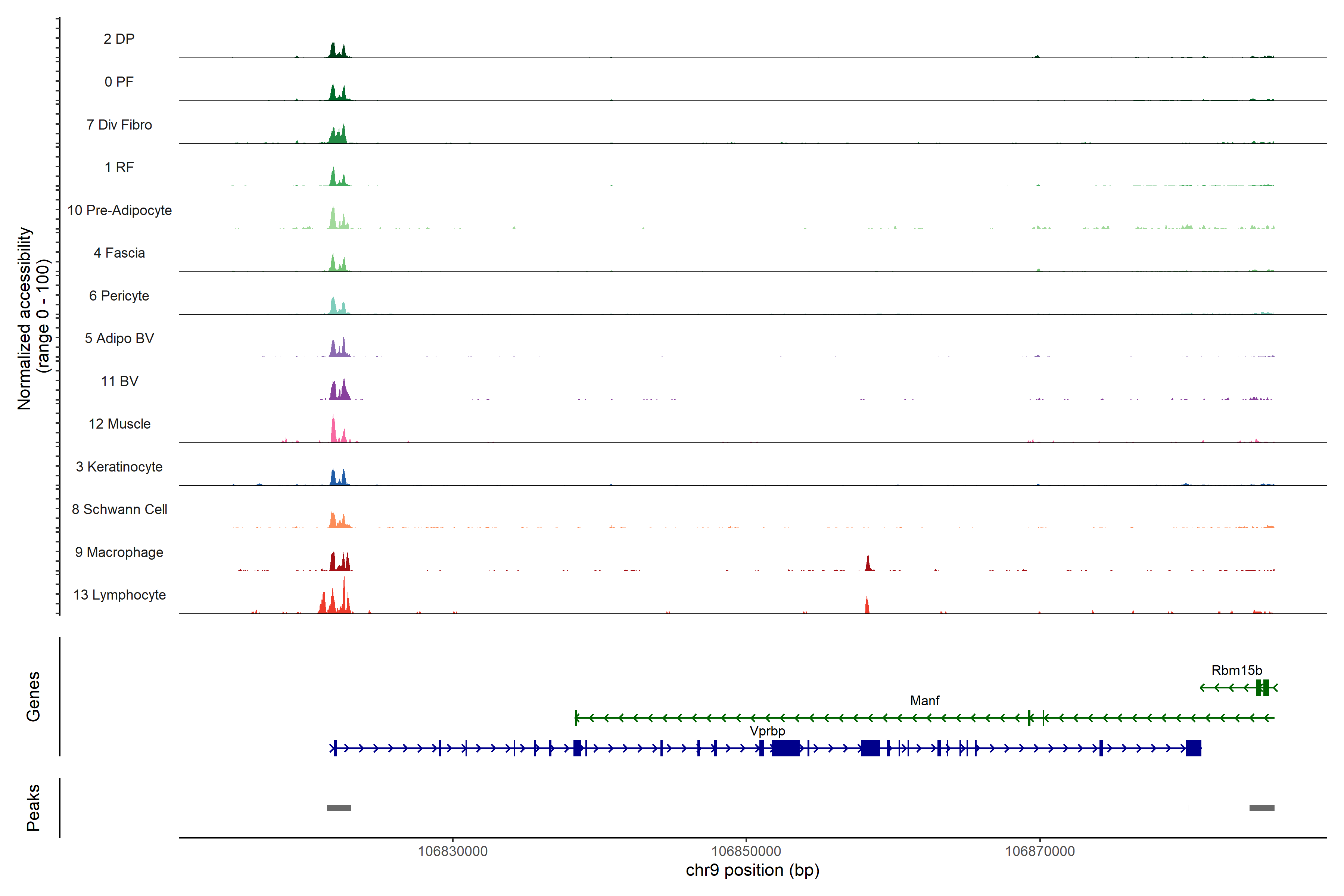Screen dimensions: 1344x896
Task: Click the leftmost gray peak bar
Action: 339,808
